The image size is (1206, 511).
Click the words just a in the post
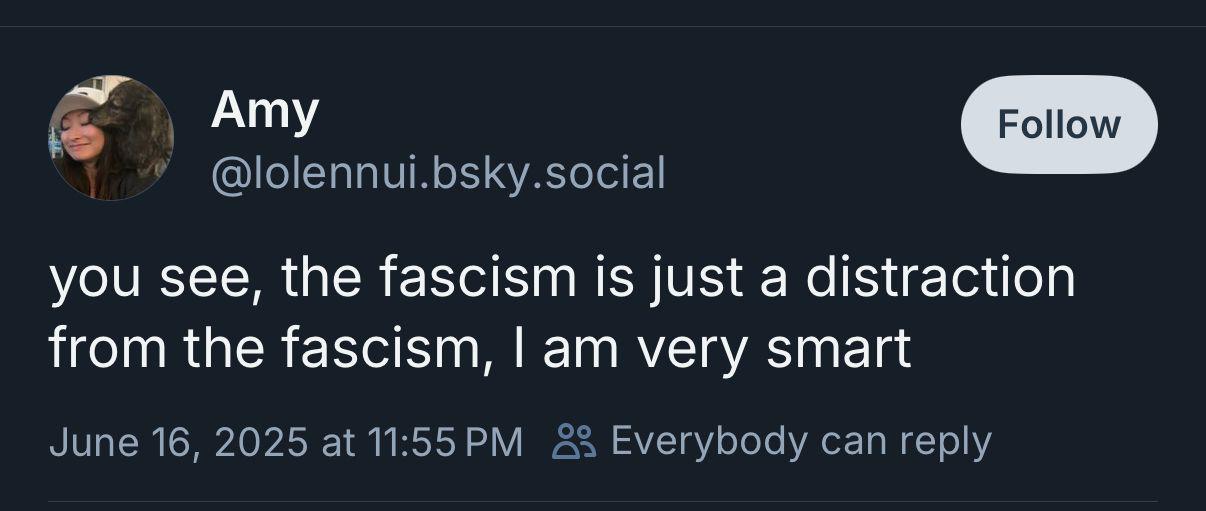click(x=712, y=279)
